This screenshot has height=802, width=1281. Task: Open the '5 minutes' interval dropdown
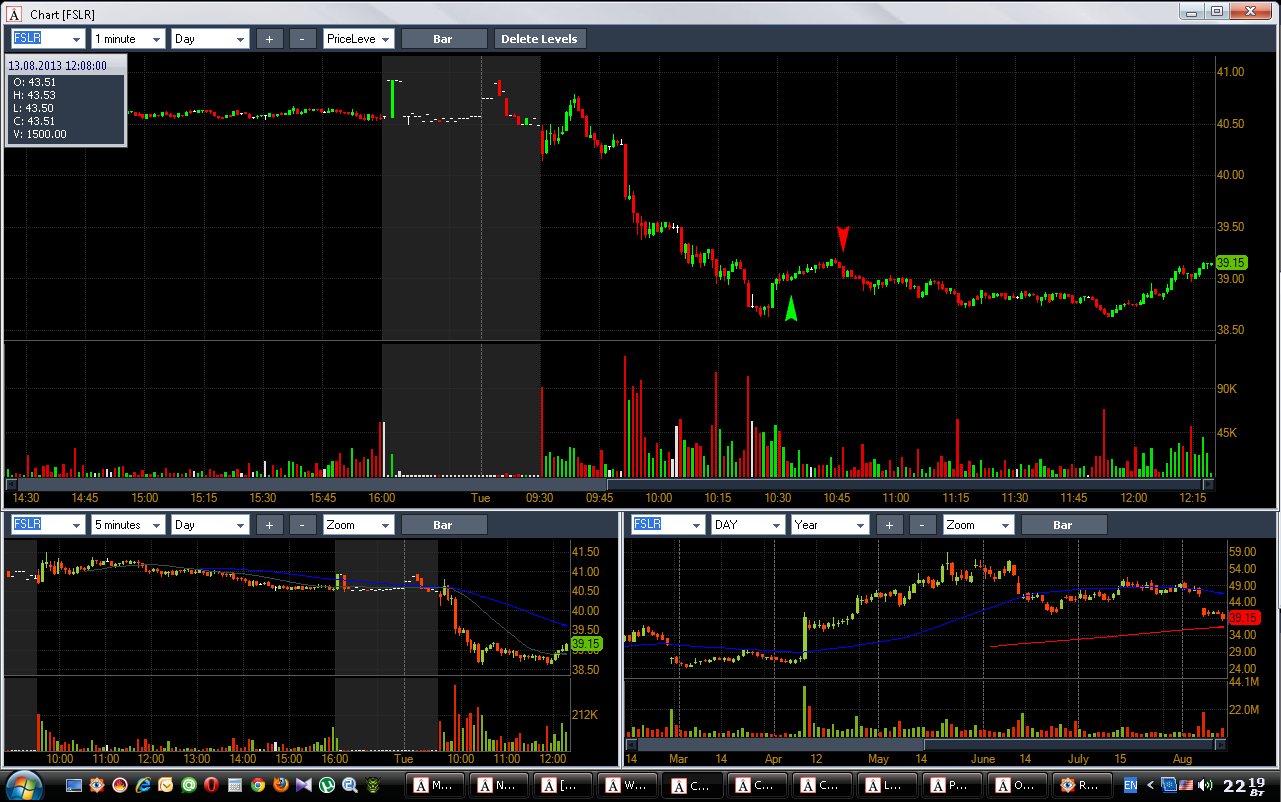pos(128,524)
